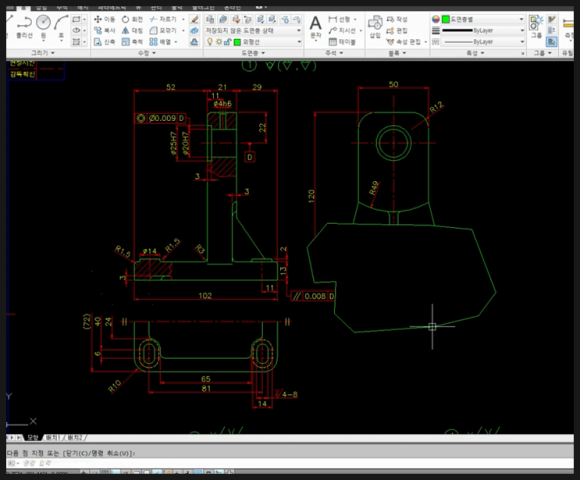Open the object color dropdown 도면층별
Viewport: 580px width, 480px height.
click(483, 19)
